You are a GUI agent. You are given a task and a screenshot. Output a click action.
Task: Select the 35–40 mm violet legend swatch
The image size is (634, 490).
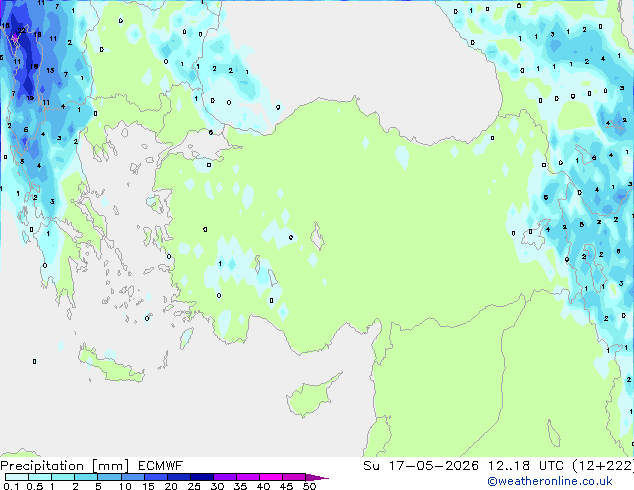pos(247,477)
